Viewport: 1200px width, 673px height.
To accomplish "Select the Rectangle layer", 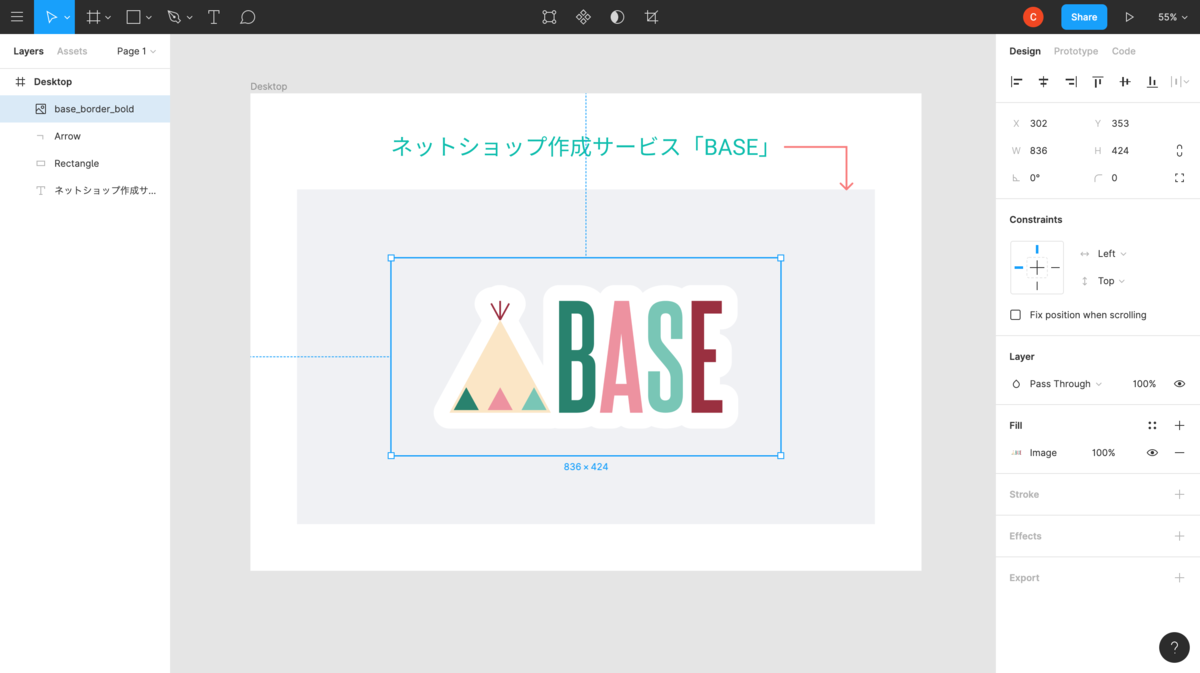I will coord(85,163).
